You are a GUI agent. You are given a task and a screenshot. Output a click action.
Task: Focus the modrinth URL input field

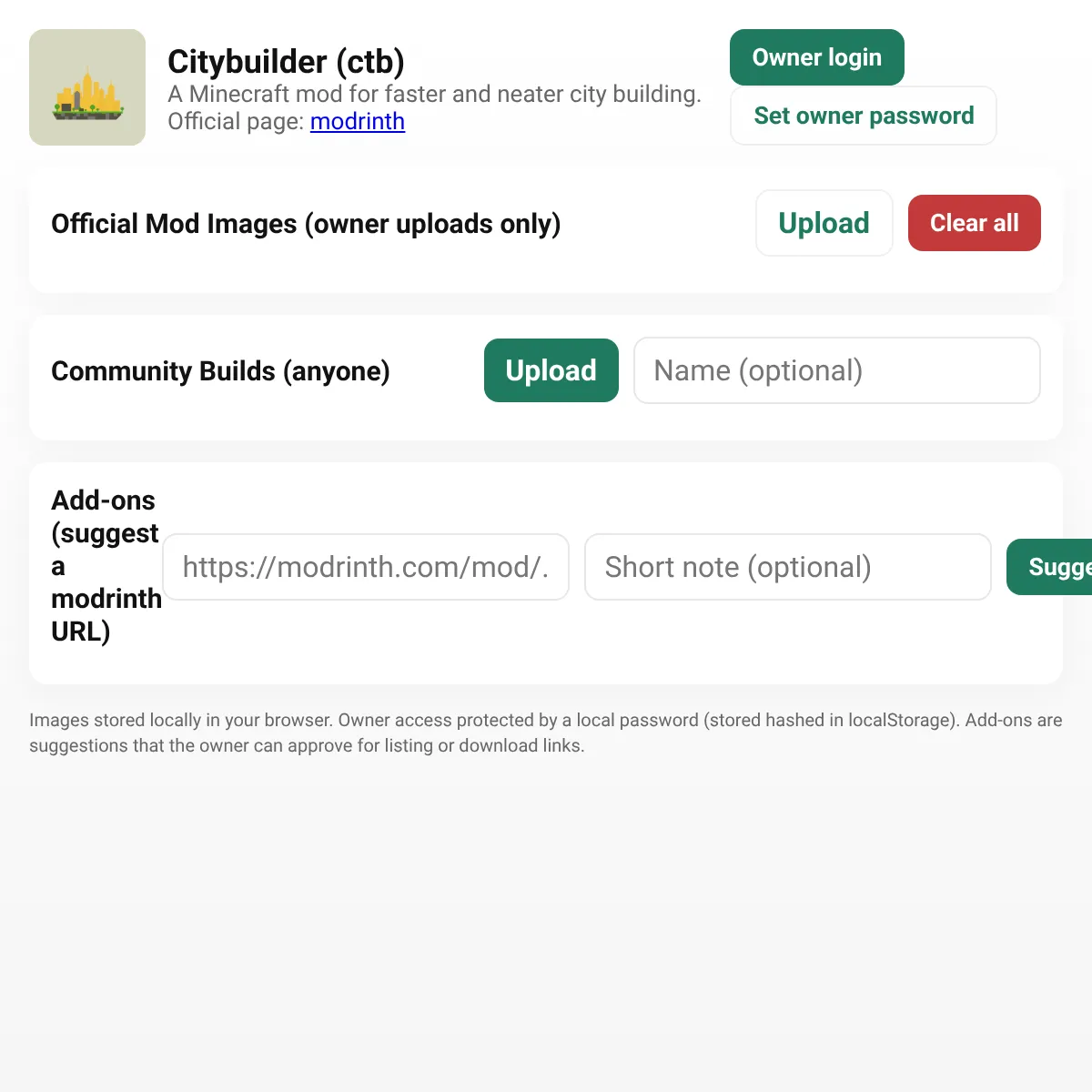pyautogui.click(x=366, y=567)
